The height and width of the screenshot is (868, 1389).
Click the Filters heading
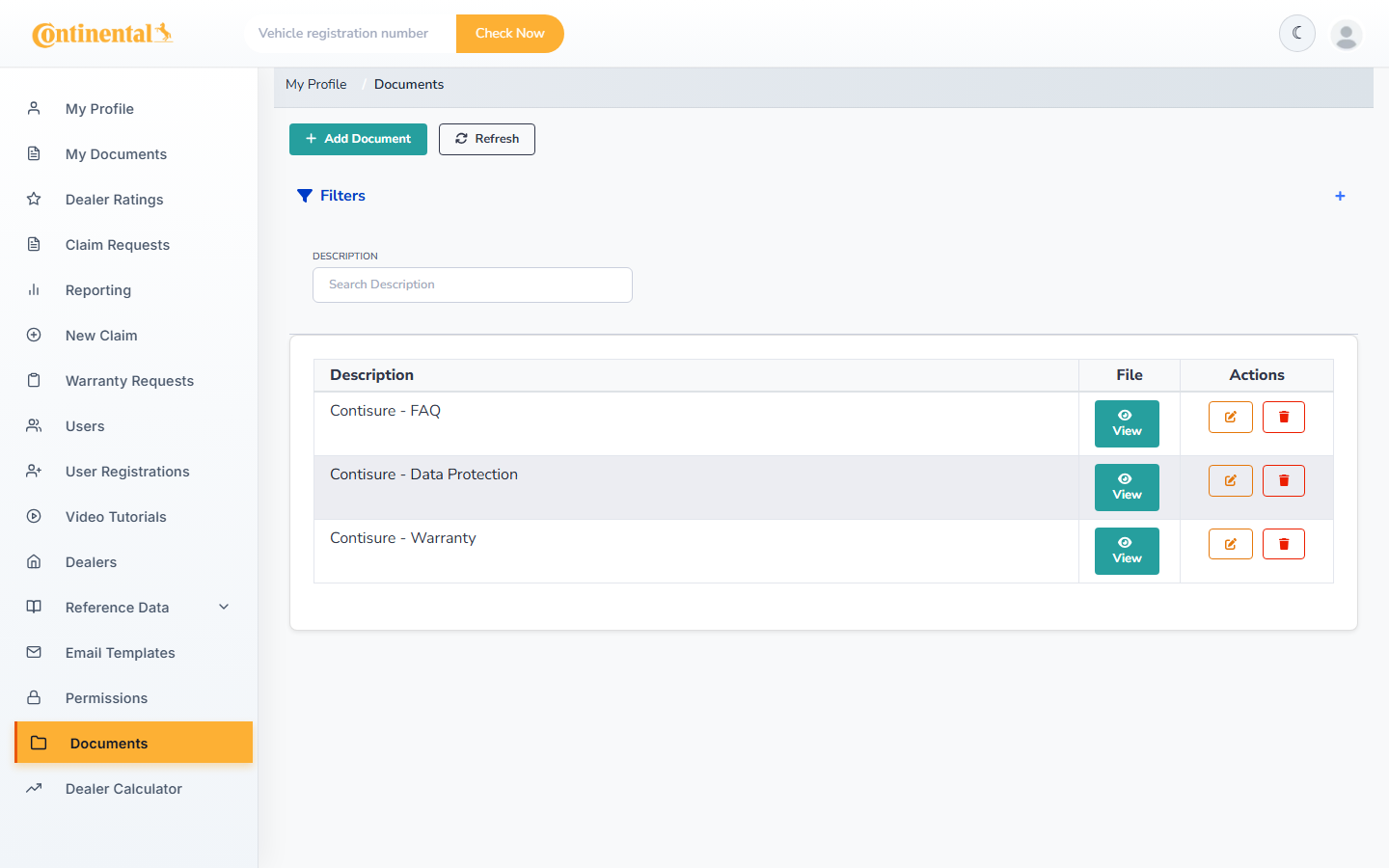[342, 196]
